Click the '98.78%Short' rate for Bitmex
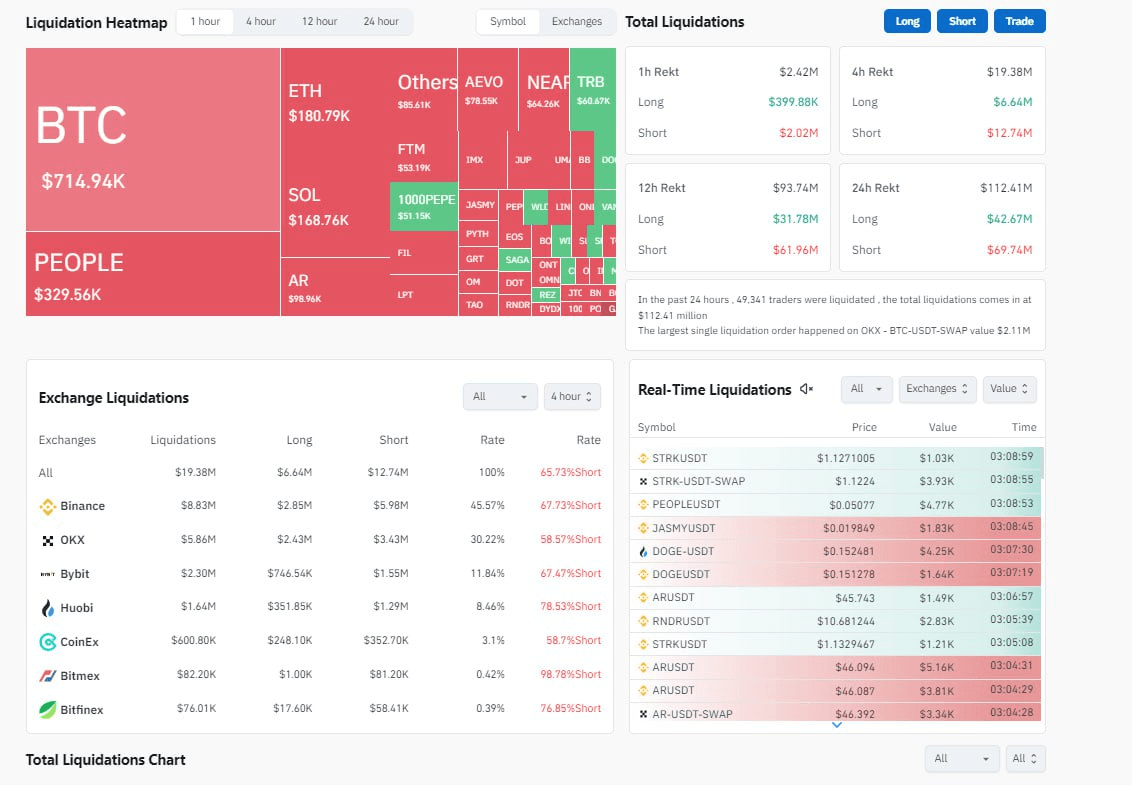Viewport: 1132px width, 785px height. point(570,675)
